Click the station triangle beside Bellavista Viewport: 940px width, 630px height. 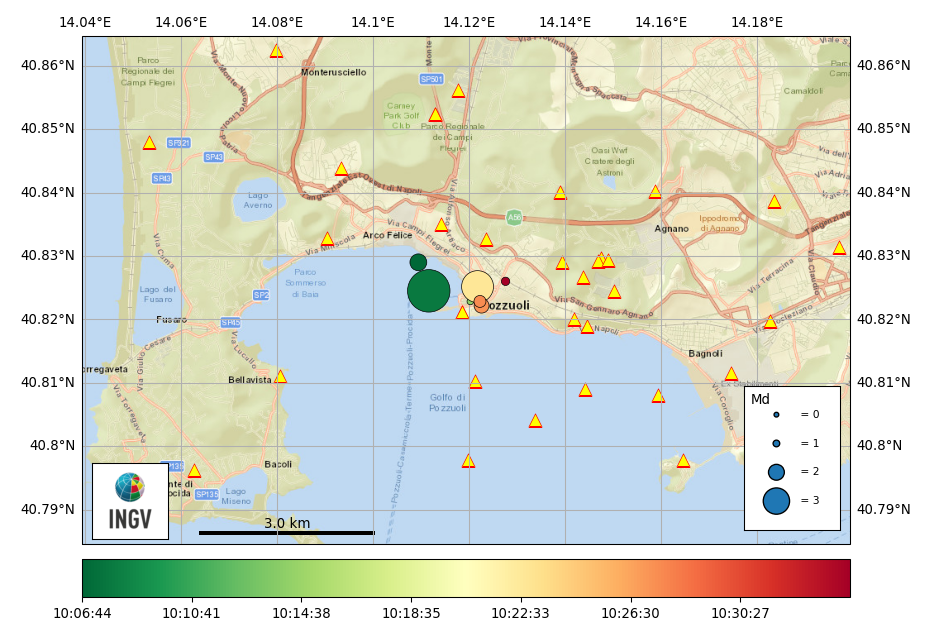pyautogui.click(x=280, y=377)
